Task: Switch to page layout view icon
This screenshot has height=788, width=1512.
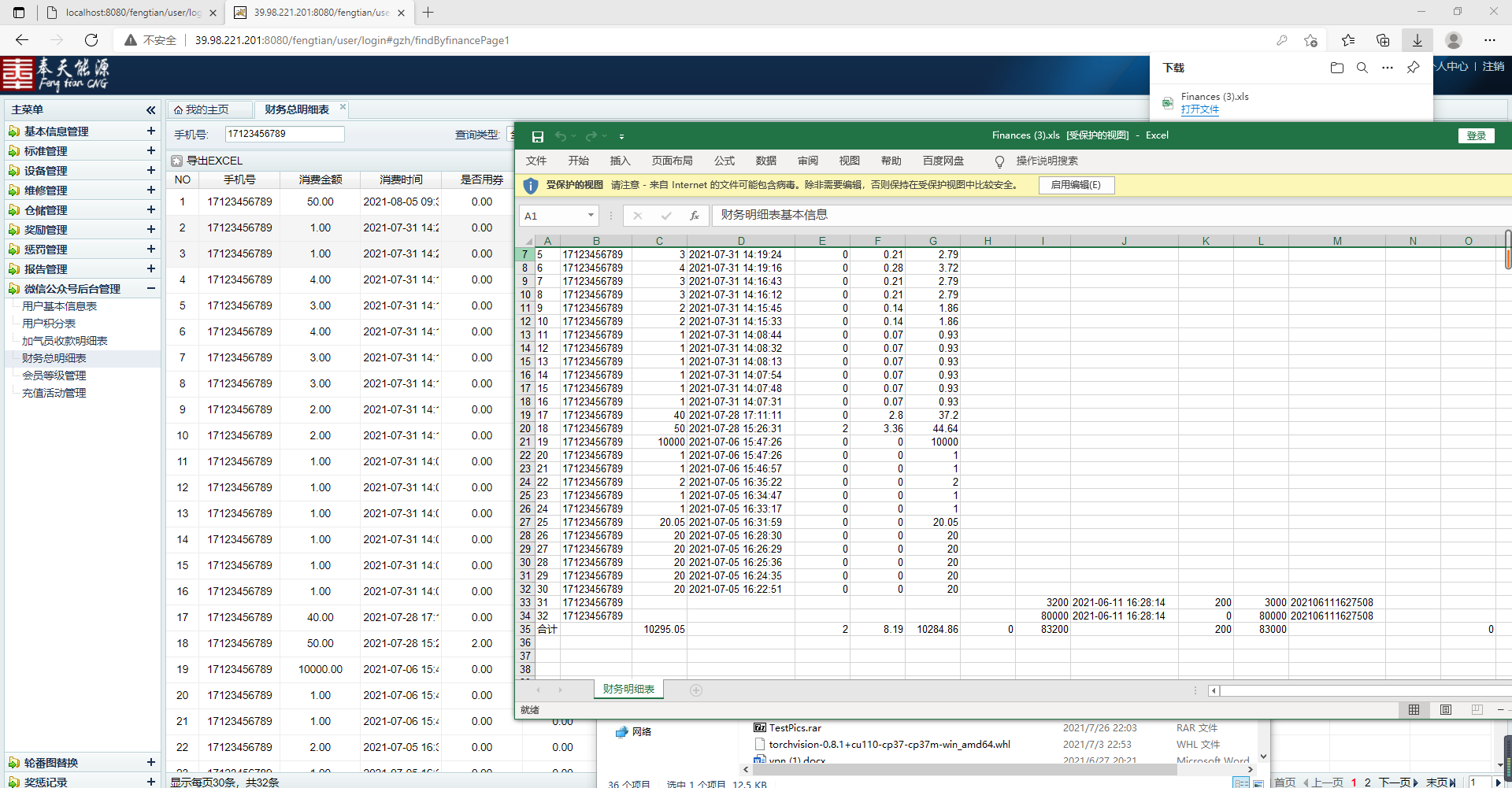Action: tap(1445, 710)
